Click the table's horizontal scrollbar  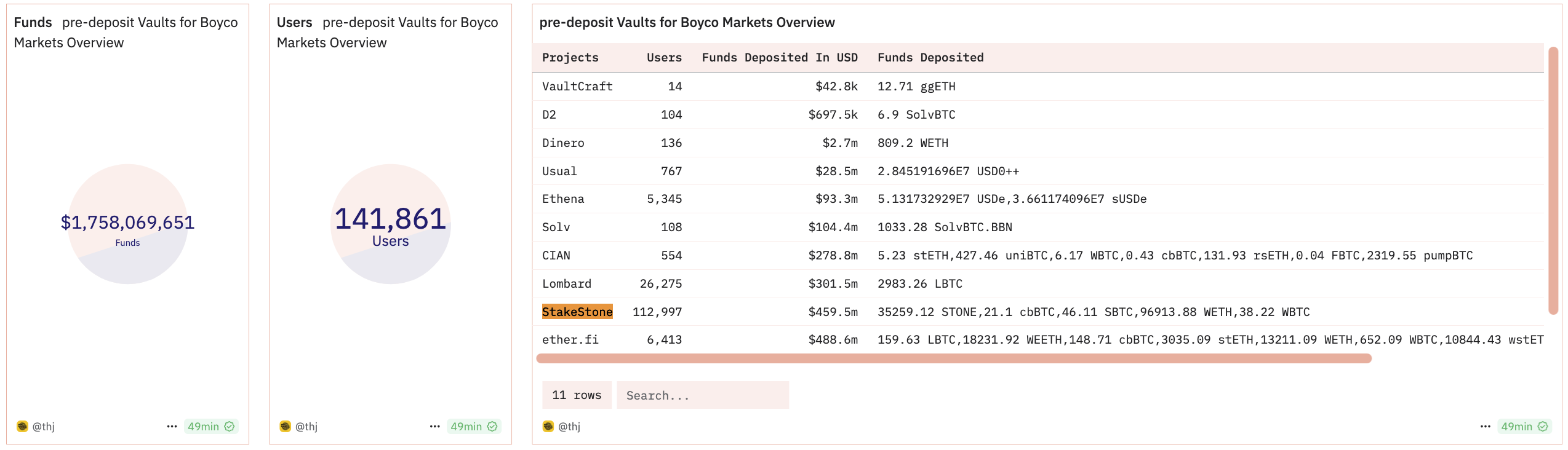pyautogui.click(x=954, y=358)
